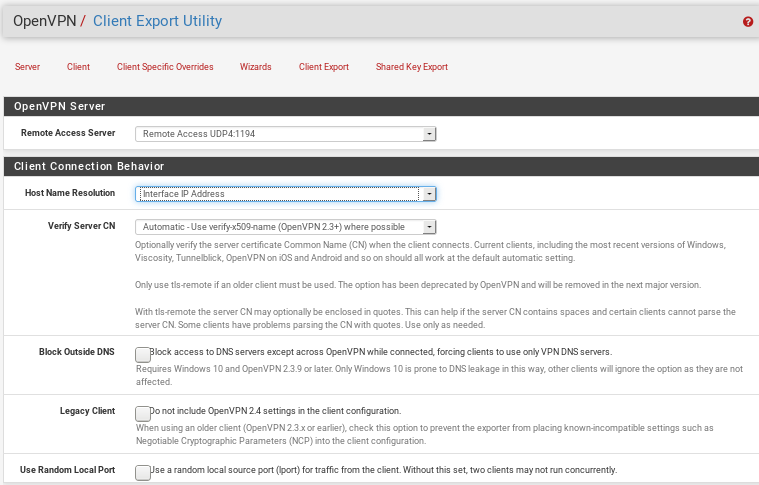Click the Block Outside DNS label
Viewport: 759px width, 485px height.
76,352
